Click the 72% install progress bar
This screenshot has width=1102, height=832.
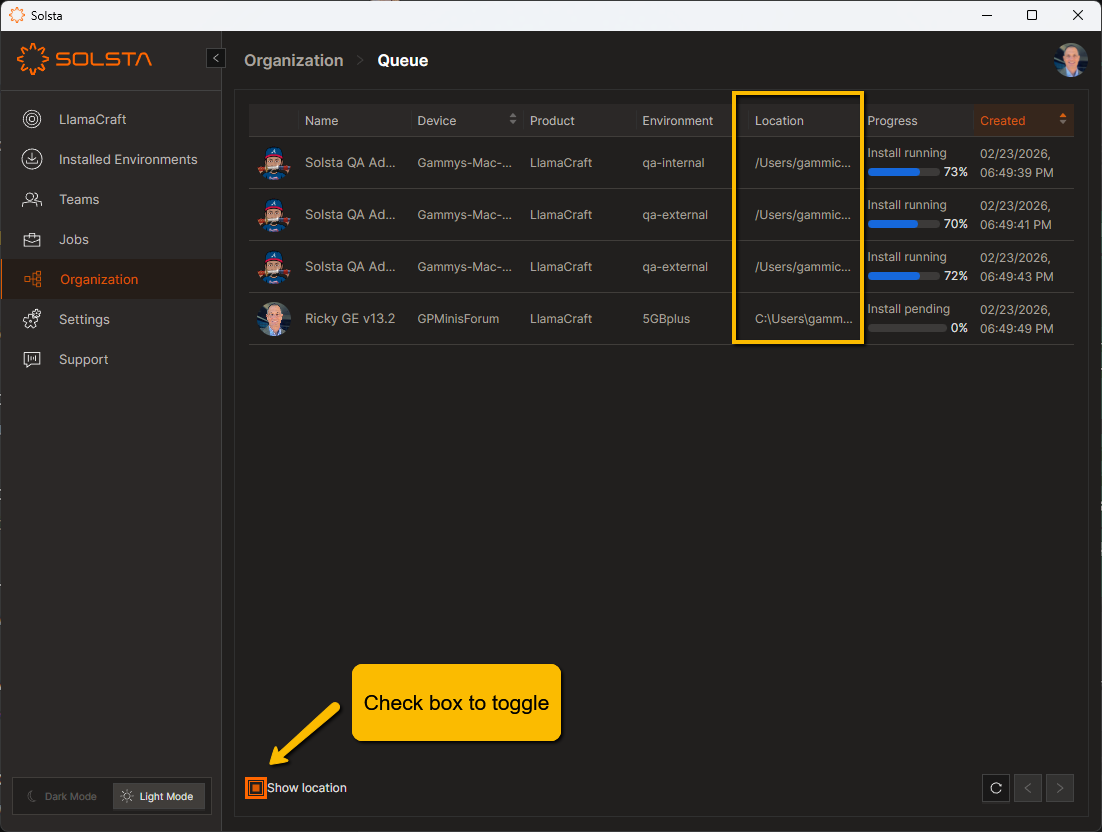click(x=903, y=276)
